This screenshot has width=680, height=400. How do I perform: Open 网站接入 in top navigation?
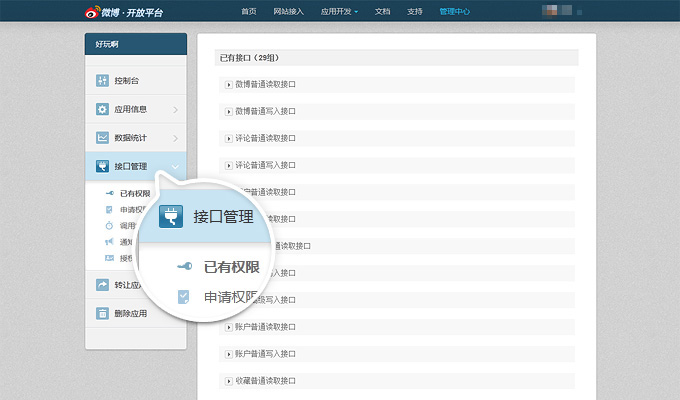(x=288, y=12)
